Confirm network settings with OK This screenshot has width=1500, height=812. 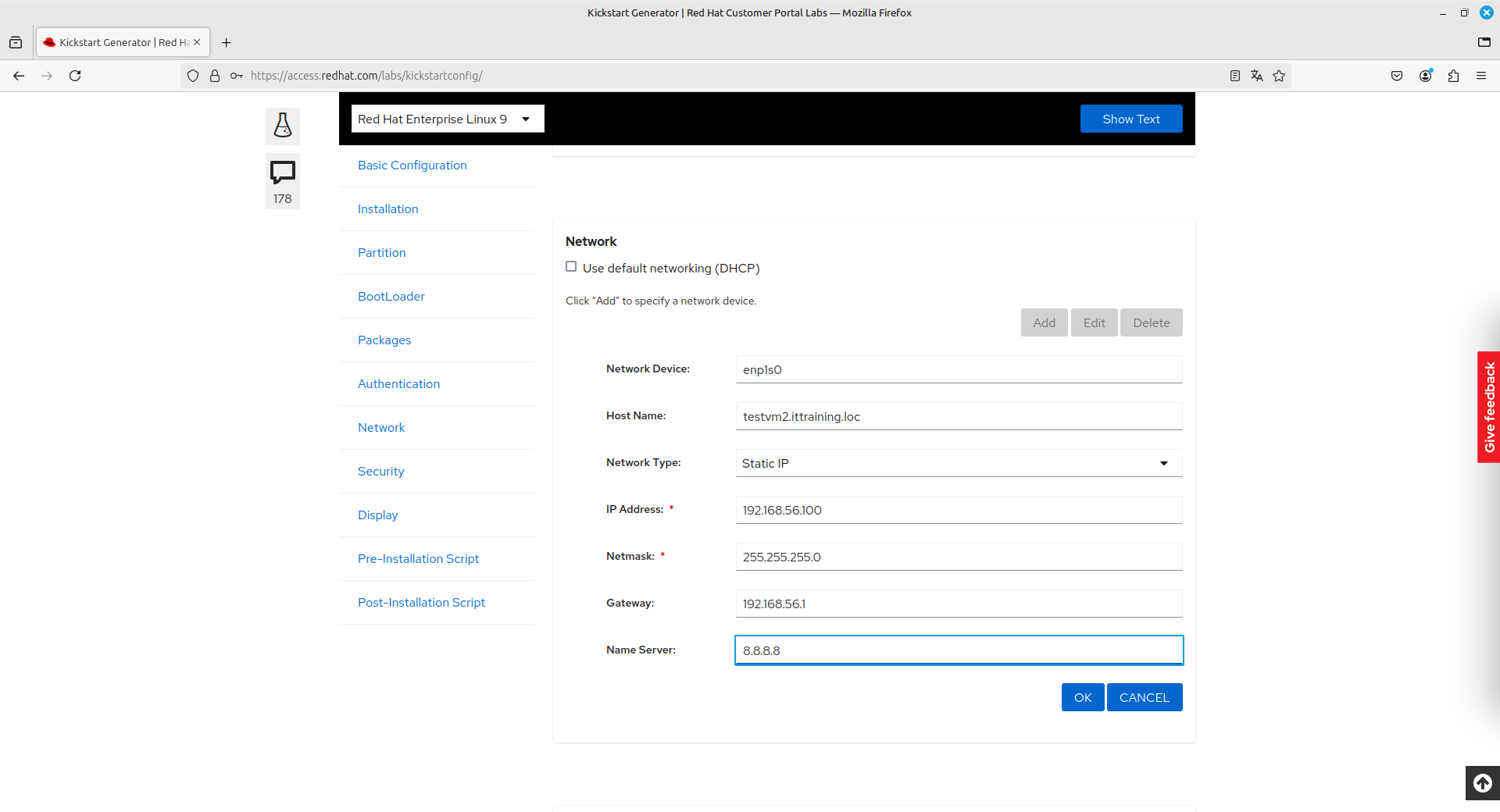(x=1083, y=697)
